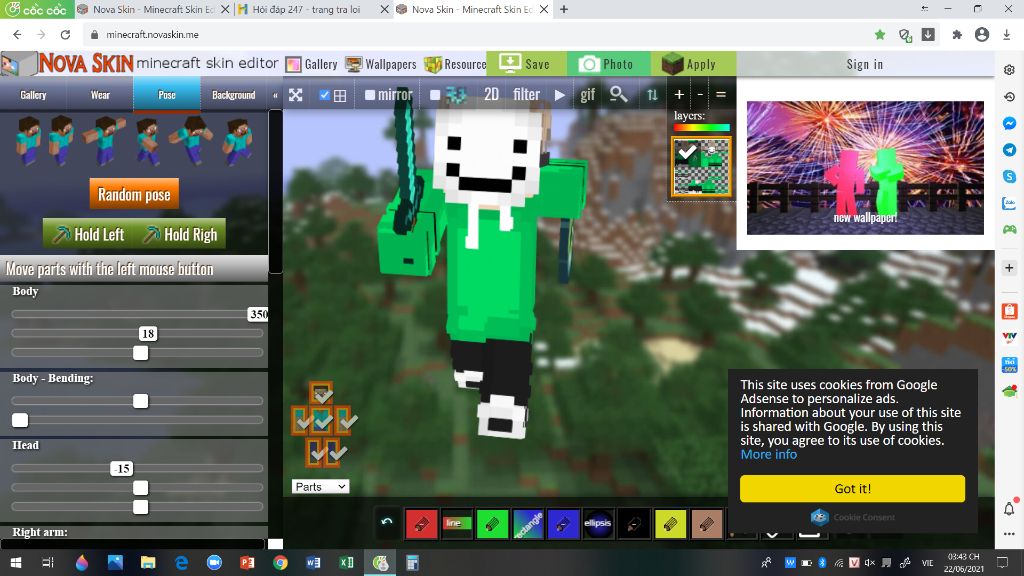Click the undo arrow in toolbar

pos(387,522)
